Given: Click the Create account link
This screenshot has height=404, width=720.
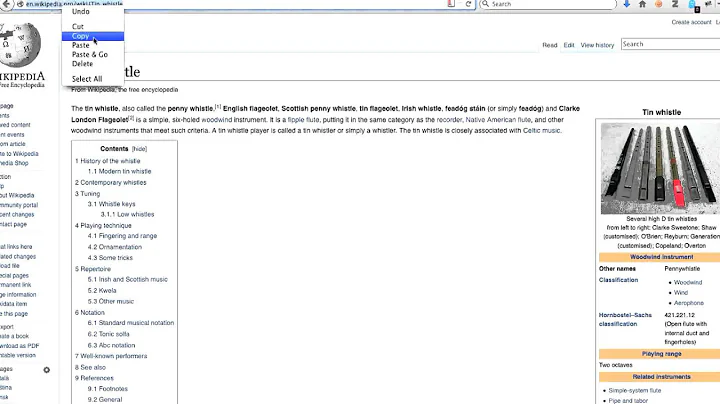Looking at the screenshot, I should (x=691, y=22).
